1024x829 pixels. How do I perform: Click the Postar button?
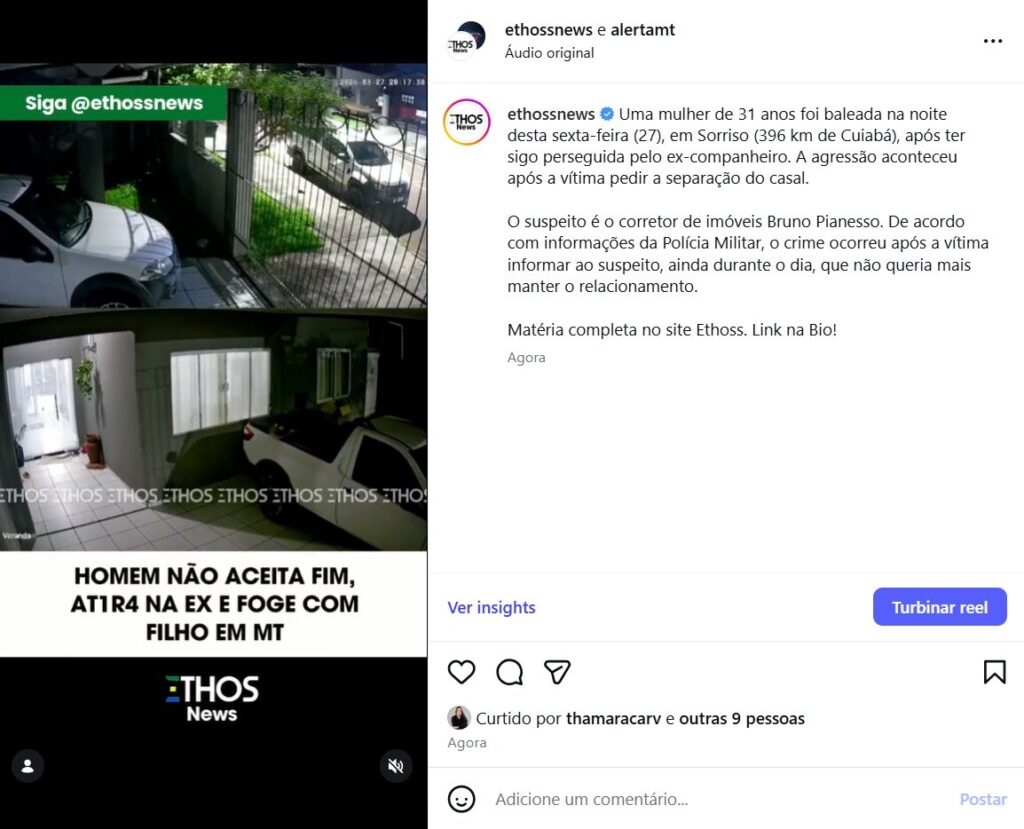coord(983,799)
